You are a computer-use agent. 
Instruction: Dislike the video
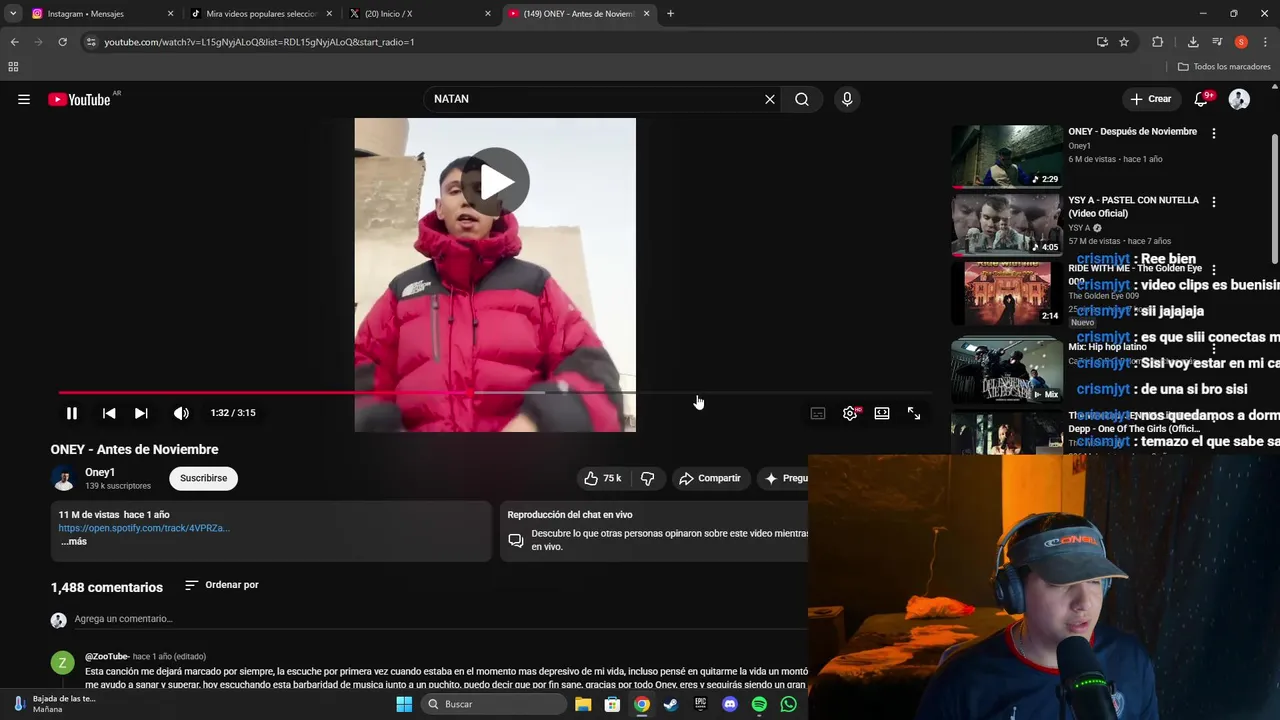click(x=648, y=478)
